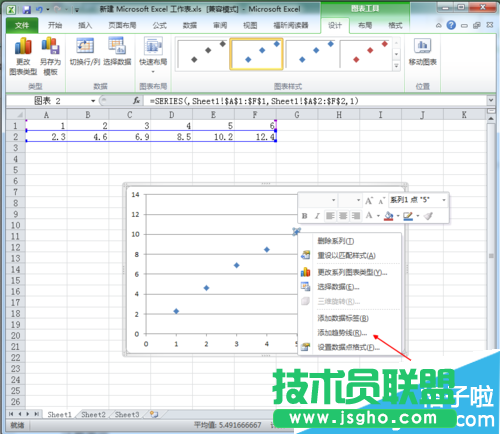500x434 pixels.
Task: Click the Select Data ribbon icon (选择数据)
Action: click(117, 52)
